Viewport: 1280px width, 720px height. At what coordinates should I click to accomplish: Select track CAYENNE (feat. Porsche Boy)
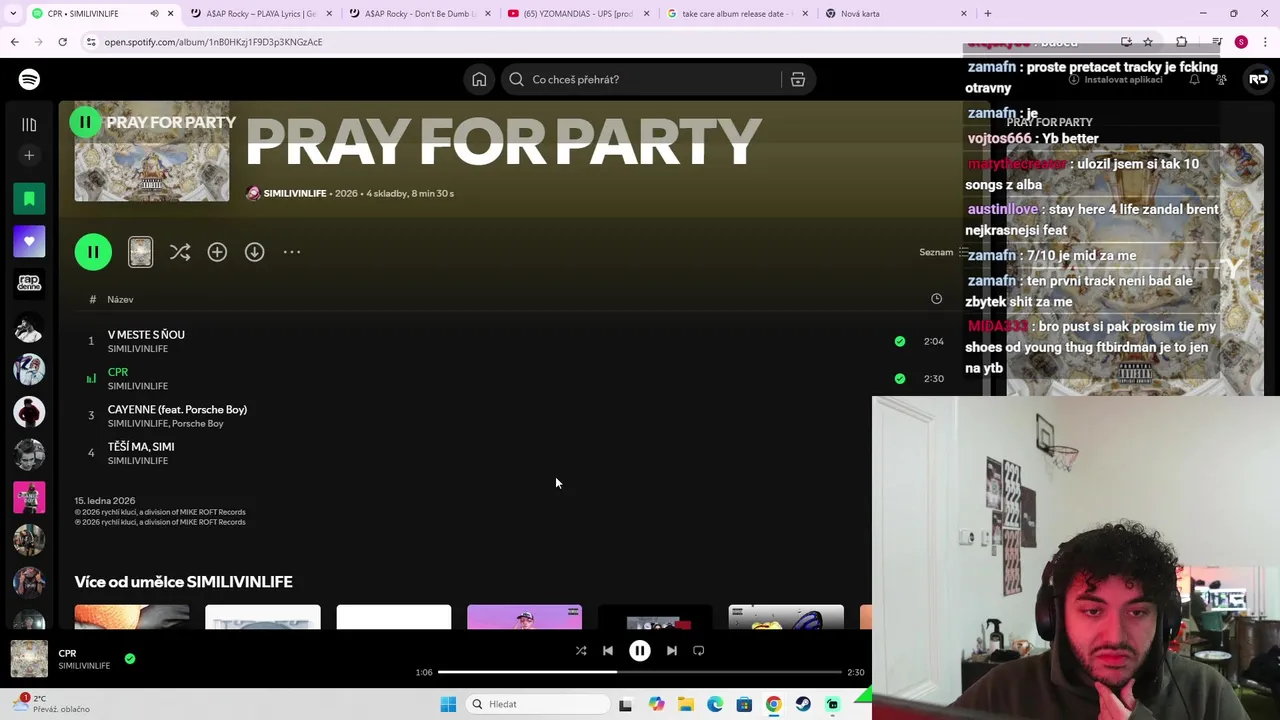coord(177,410)
